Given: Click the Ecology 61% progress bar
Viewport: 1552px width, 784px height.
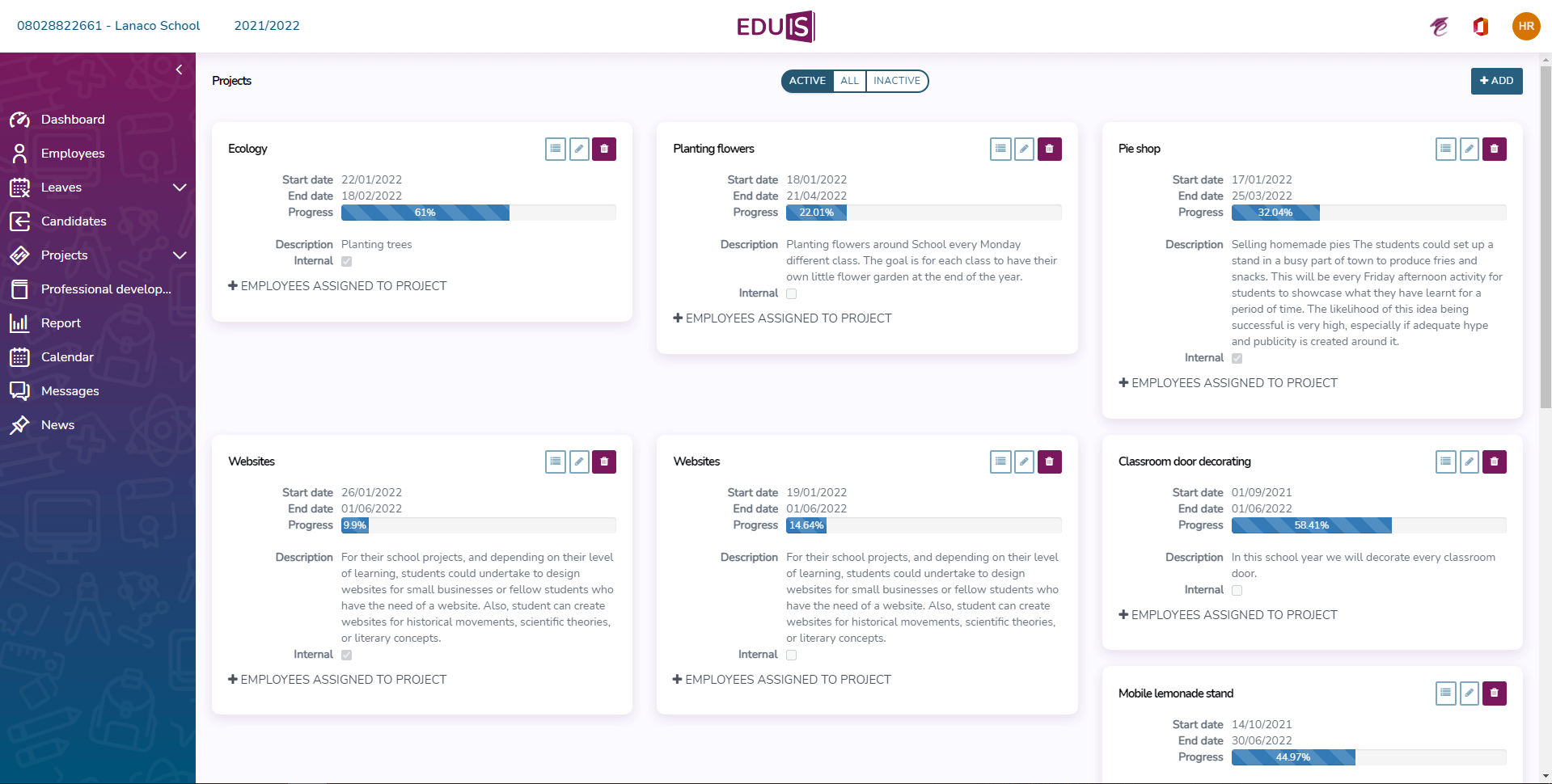Looking at the screenshot, I should point(425,213).
